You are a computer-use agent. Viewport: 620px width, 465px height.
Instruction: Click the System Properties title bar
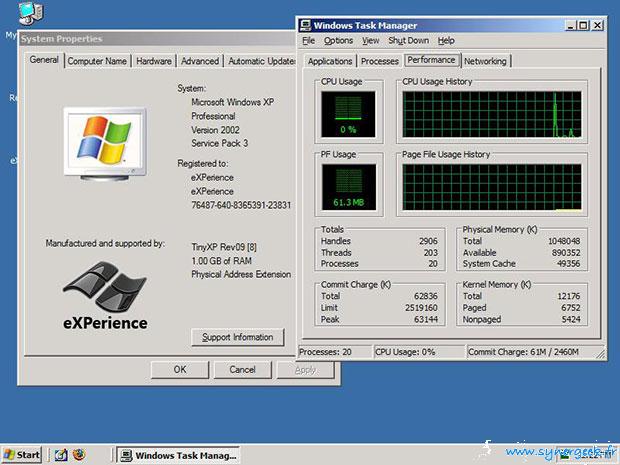pyautogui.click(x=157, y=39)
